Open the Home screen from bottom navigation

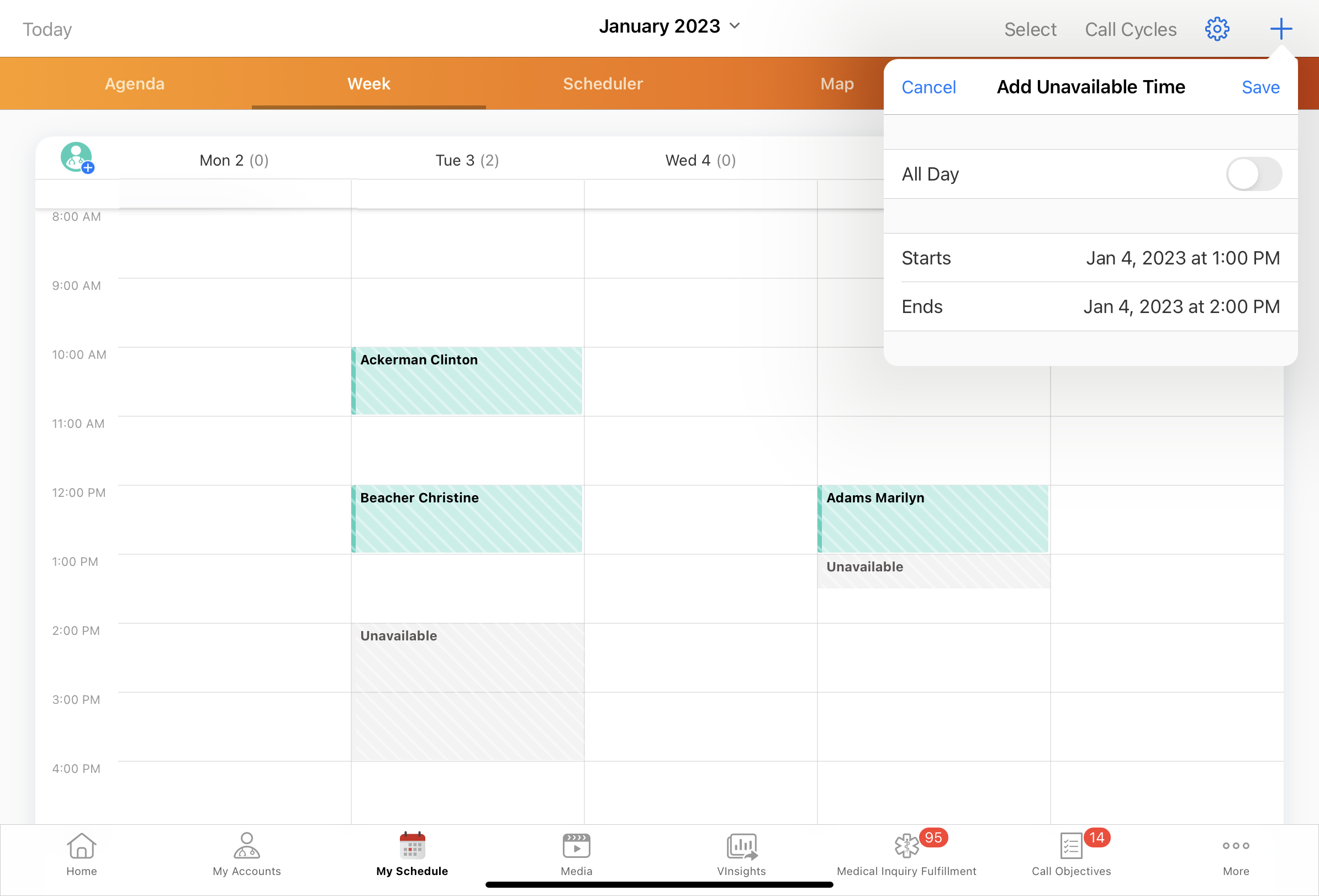tap(81, 856)
